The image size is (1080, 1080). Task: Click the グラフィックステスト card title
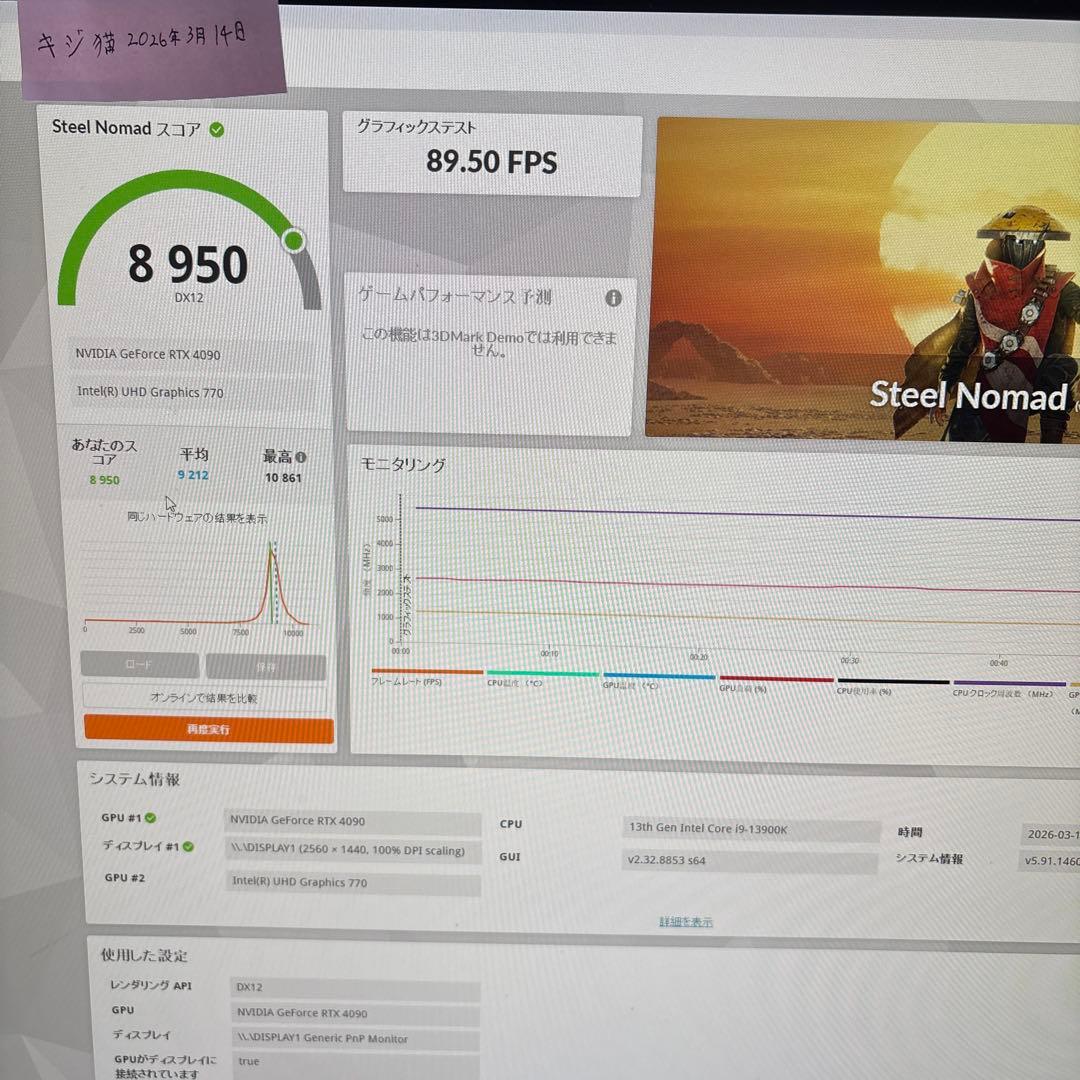pos(416,127)
